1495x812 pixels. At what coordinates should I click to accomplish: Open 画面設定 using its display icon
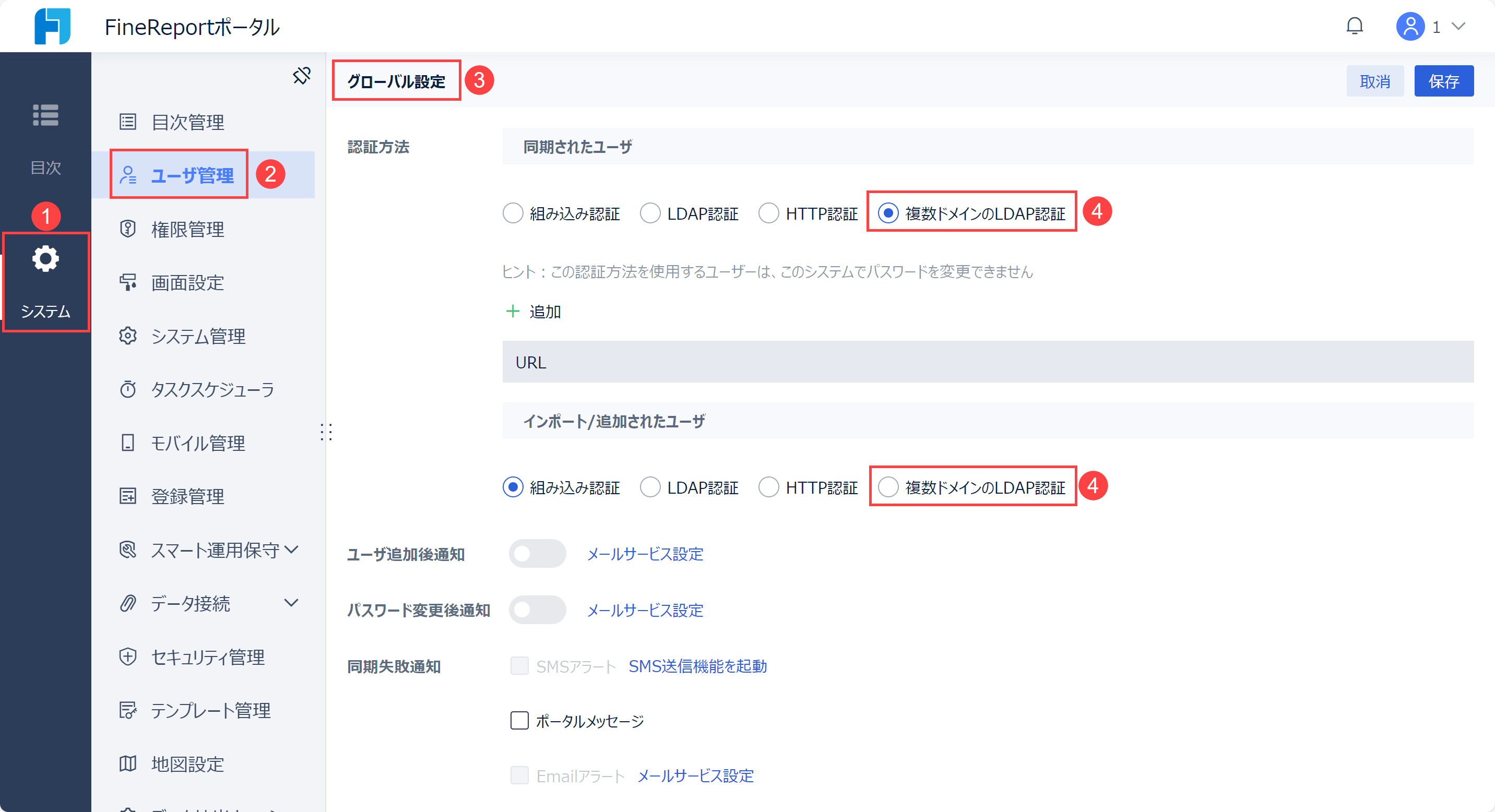click(x=128, y=282)
